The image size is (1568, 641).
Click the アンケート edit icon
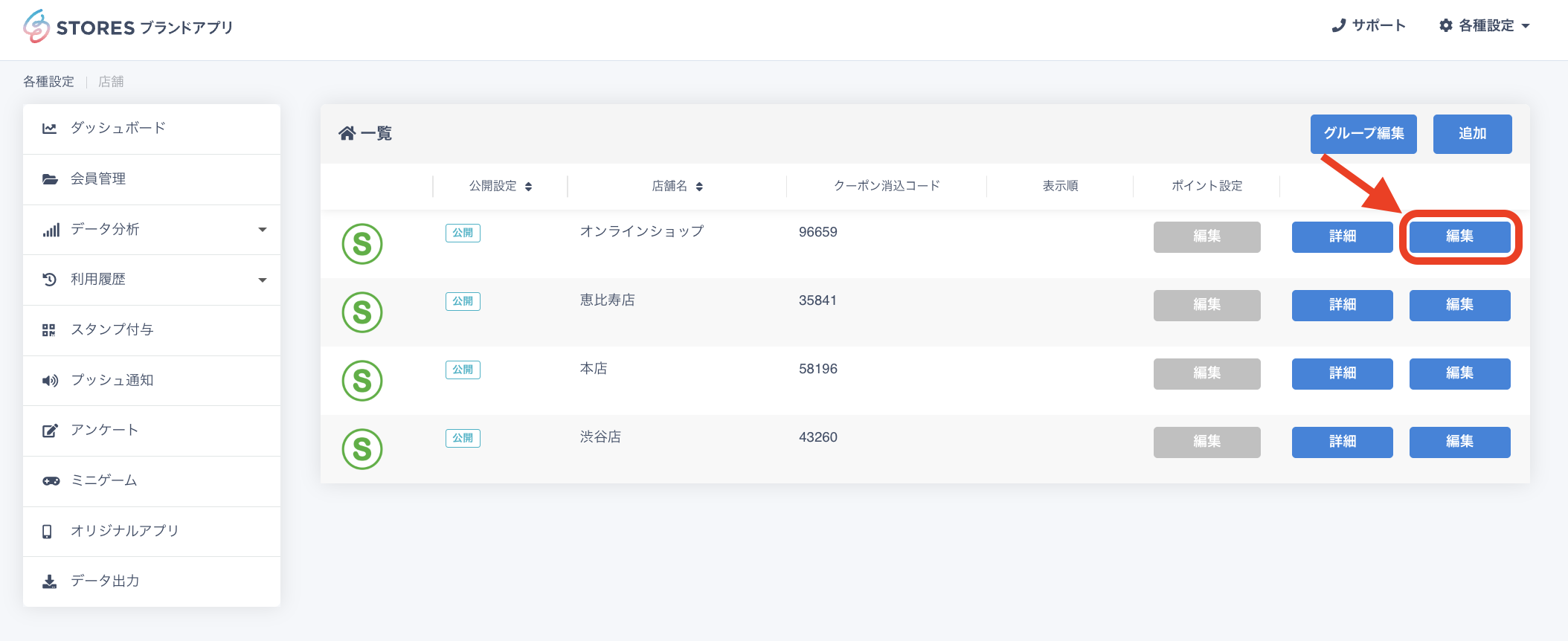50,431
